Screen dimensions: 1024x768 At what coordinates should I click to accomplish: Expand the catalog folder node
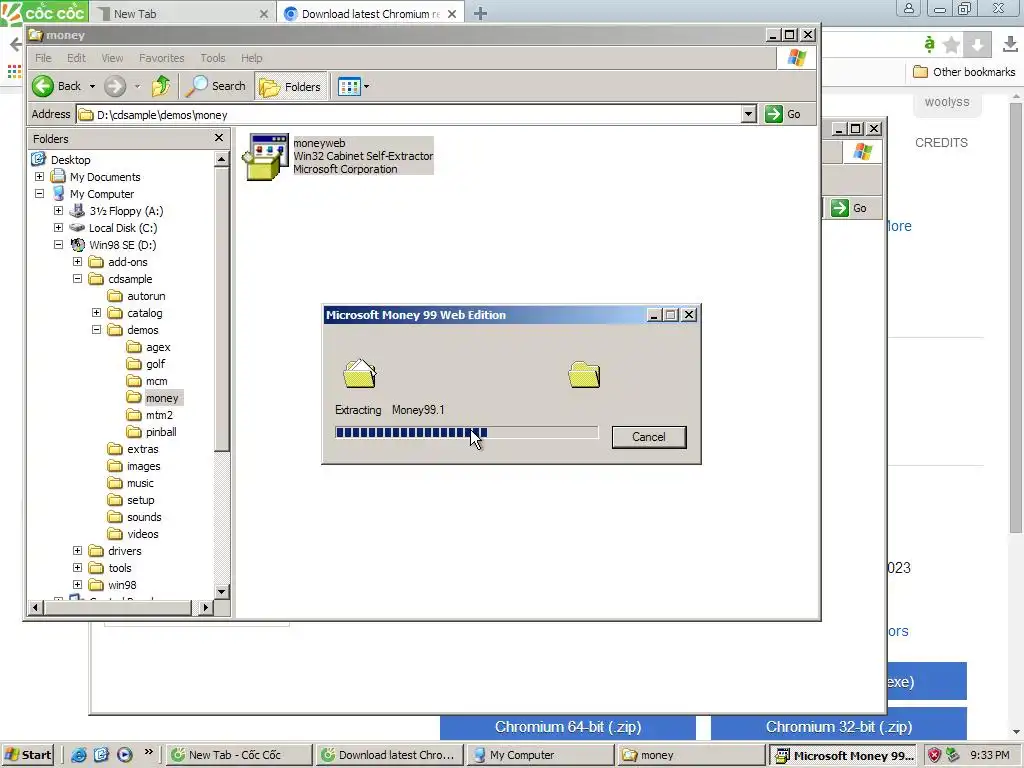96,313
